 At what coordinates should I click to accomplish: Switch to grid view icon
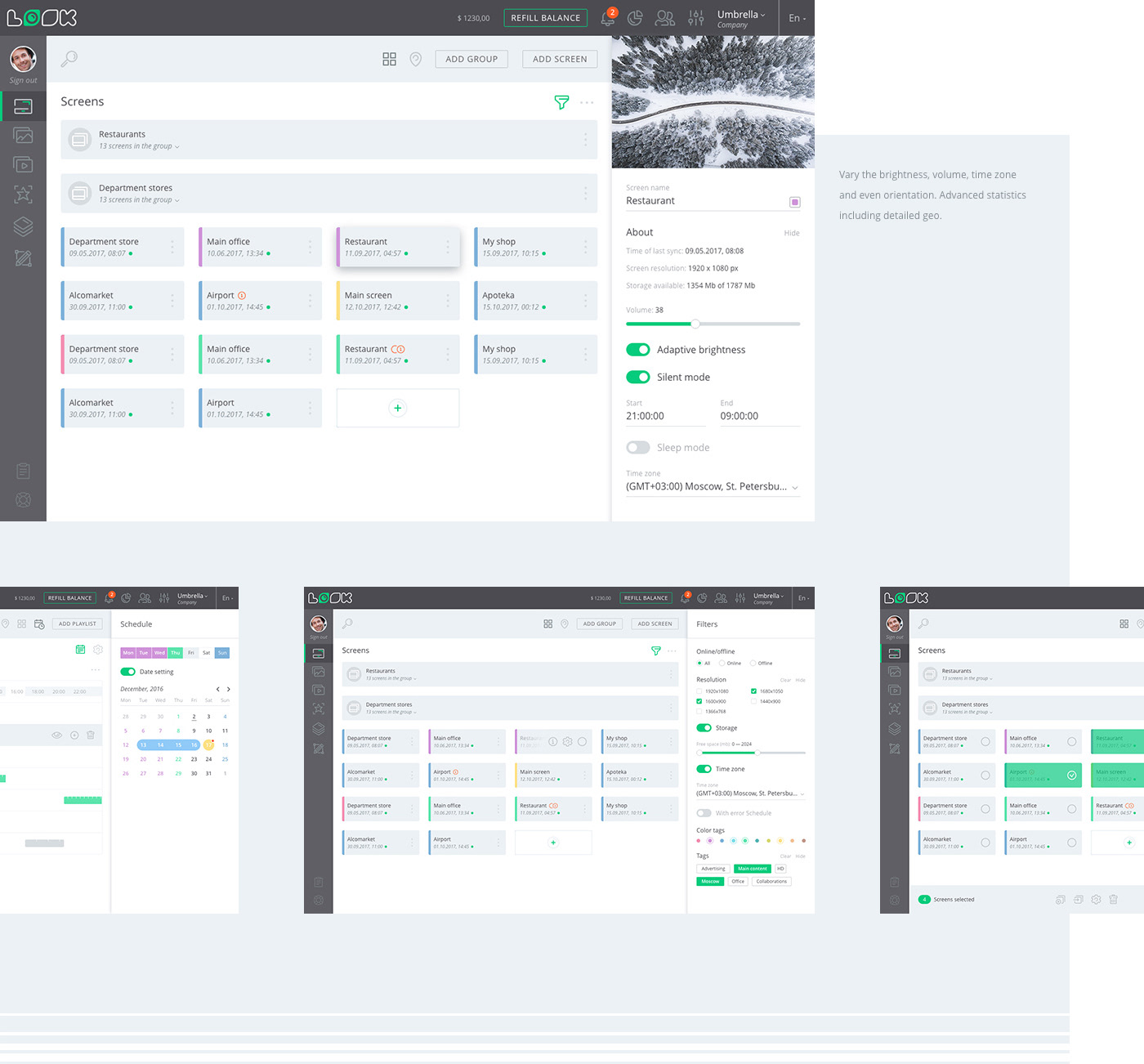[x=389, y=59]
